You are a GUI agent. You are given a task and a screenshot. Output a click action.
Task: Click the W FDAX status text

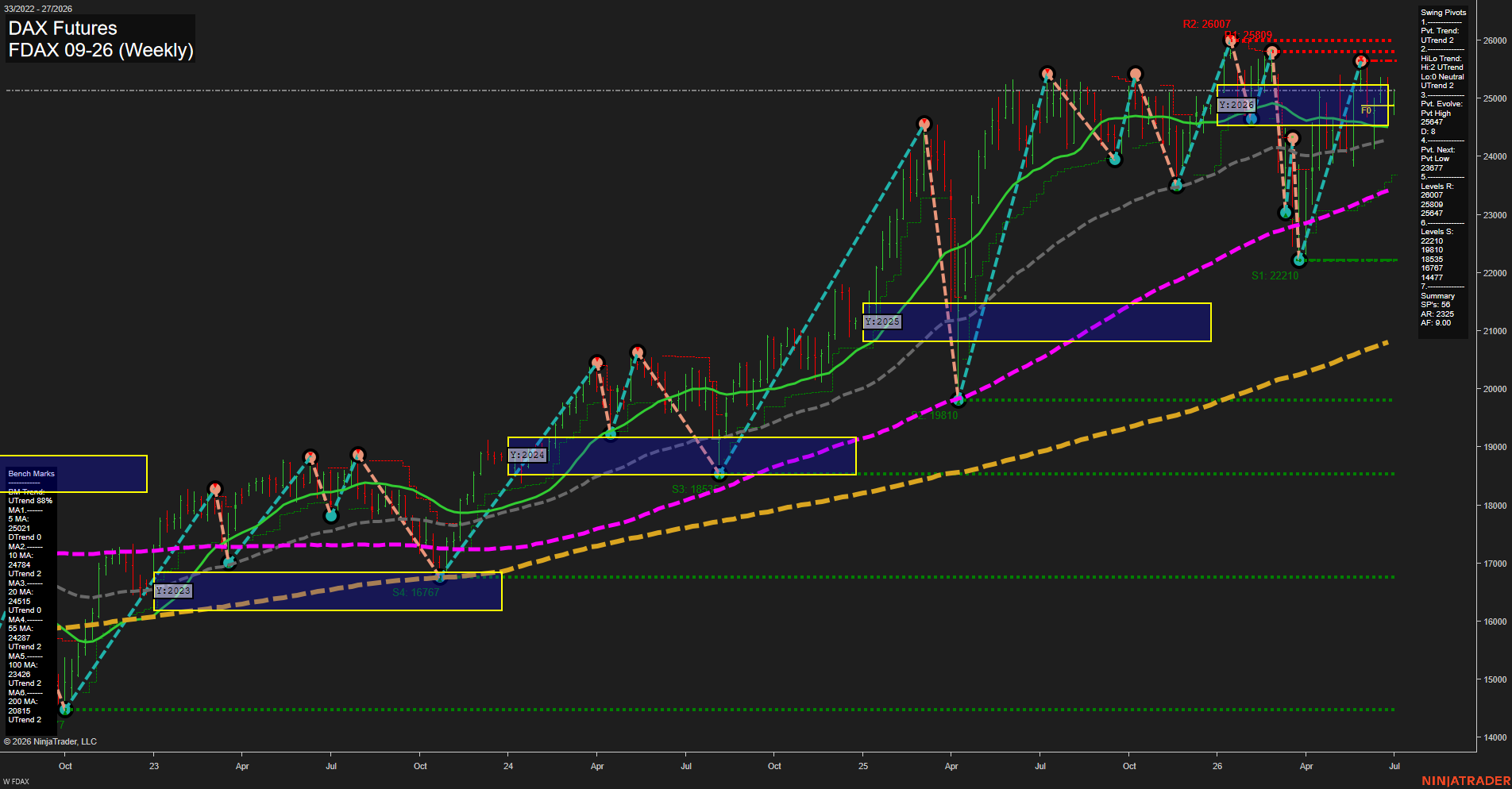[x=16, y=782]
